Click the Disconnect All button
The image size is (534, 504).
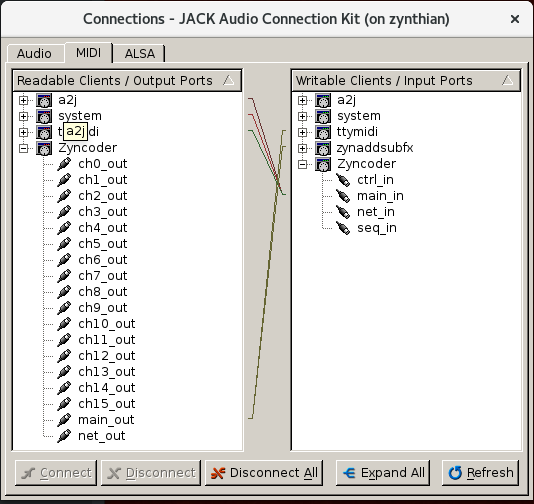point(264,473)
